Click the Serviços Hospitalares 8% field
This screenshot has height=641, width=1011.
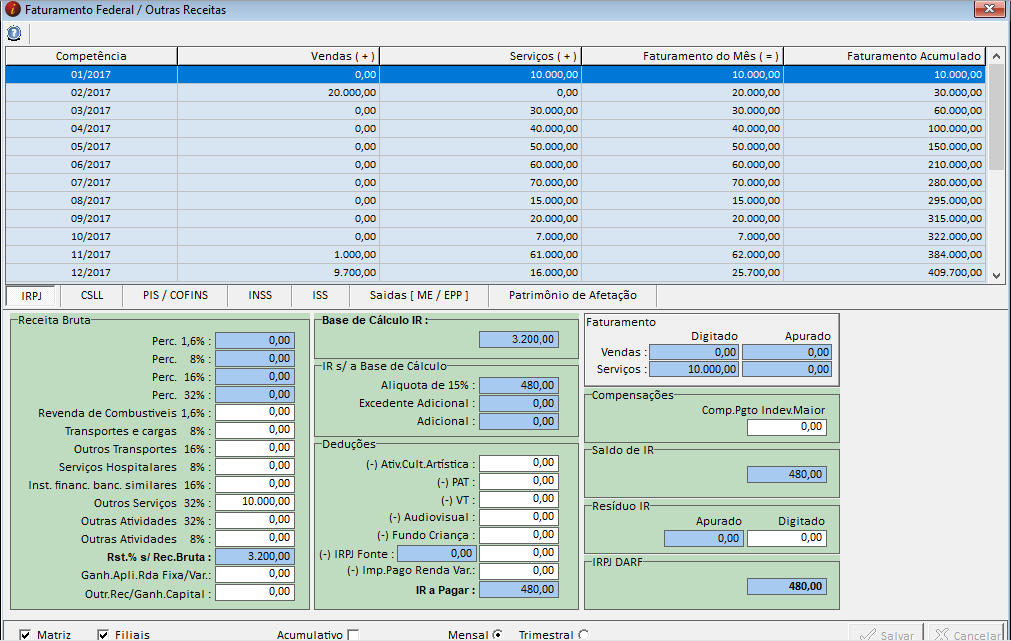click(x=255, y=466)
